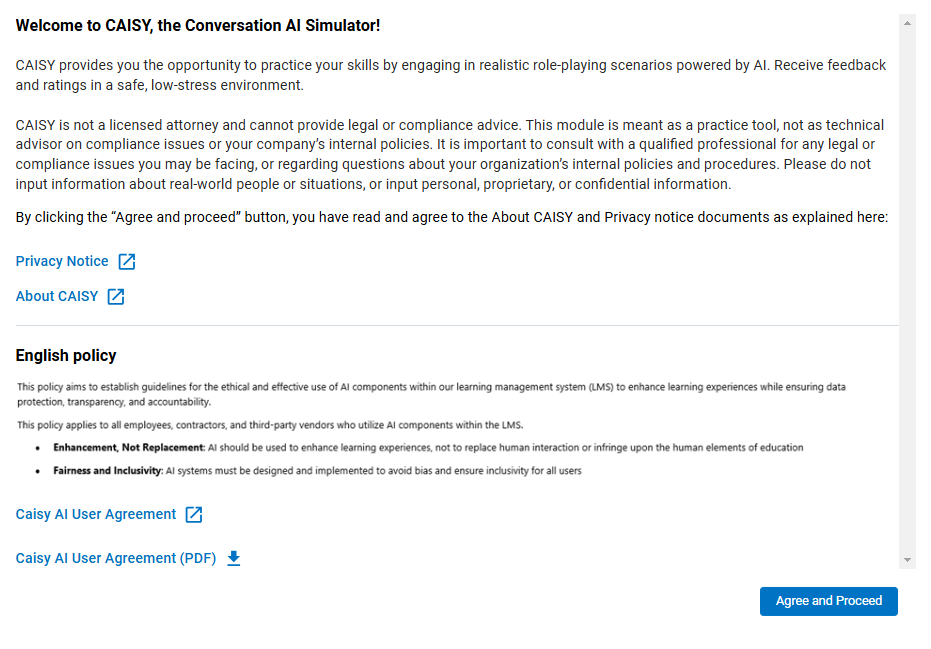931x649 pixels.
Task: Click the English policy section heading
Action: [64, 356]
